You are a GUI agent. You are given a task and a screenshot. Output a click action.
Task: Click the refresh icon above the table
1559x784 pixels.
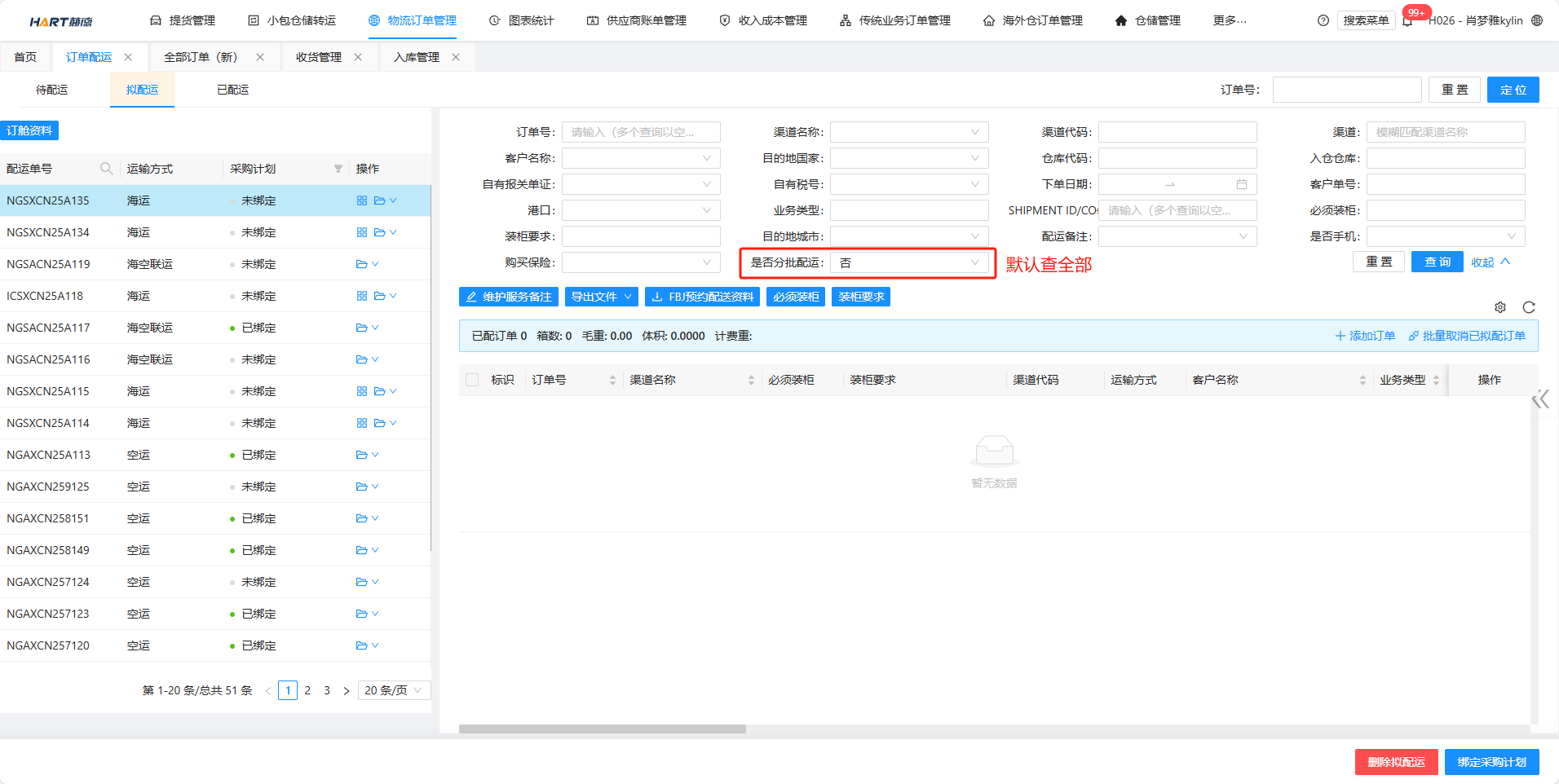[1528, 307]
